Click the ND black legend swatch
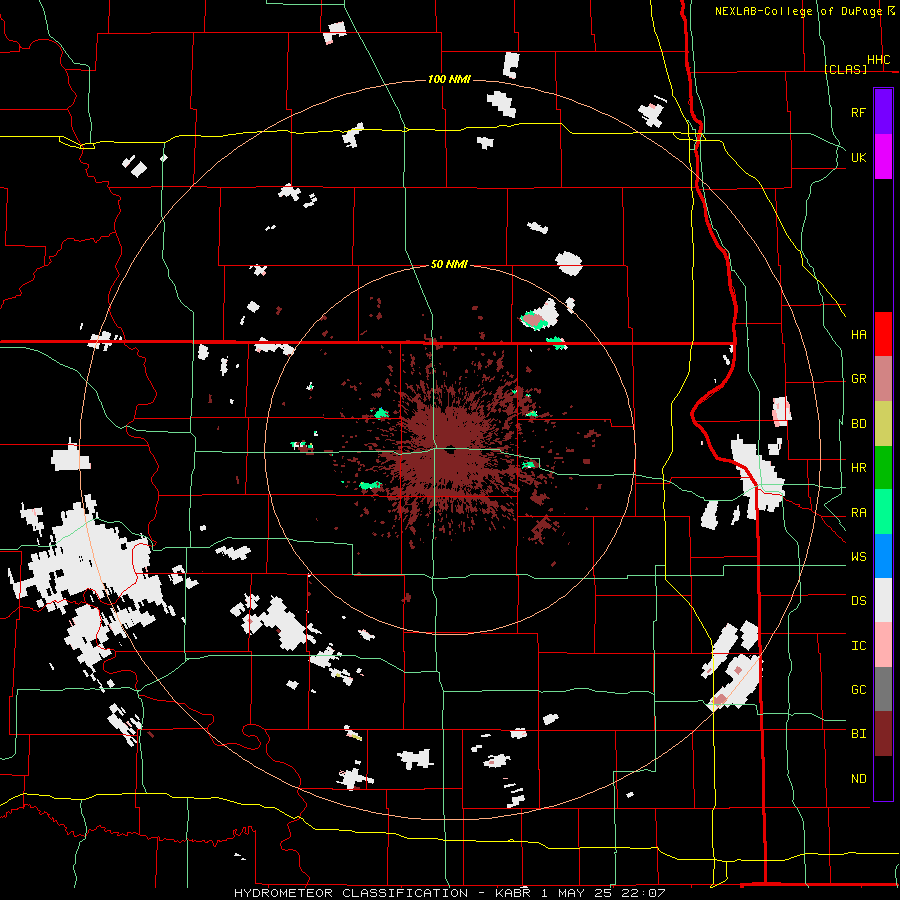900x900 pixels. (883, 778)
